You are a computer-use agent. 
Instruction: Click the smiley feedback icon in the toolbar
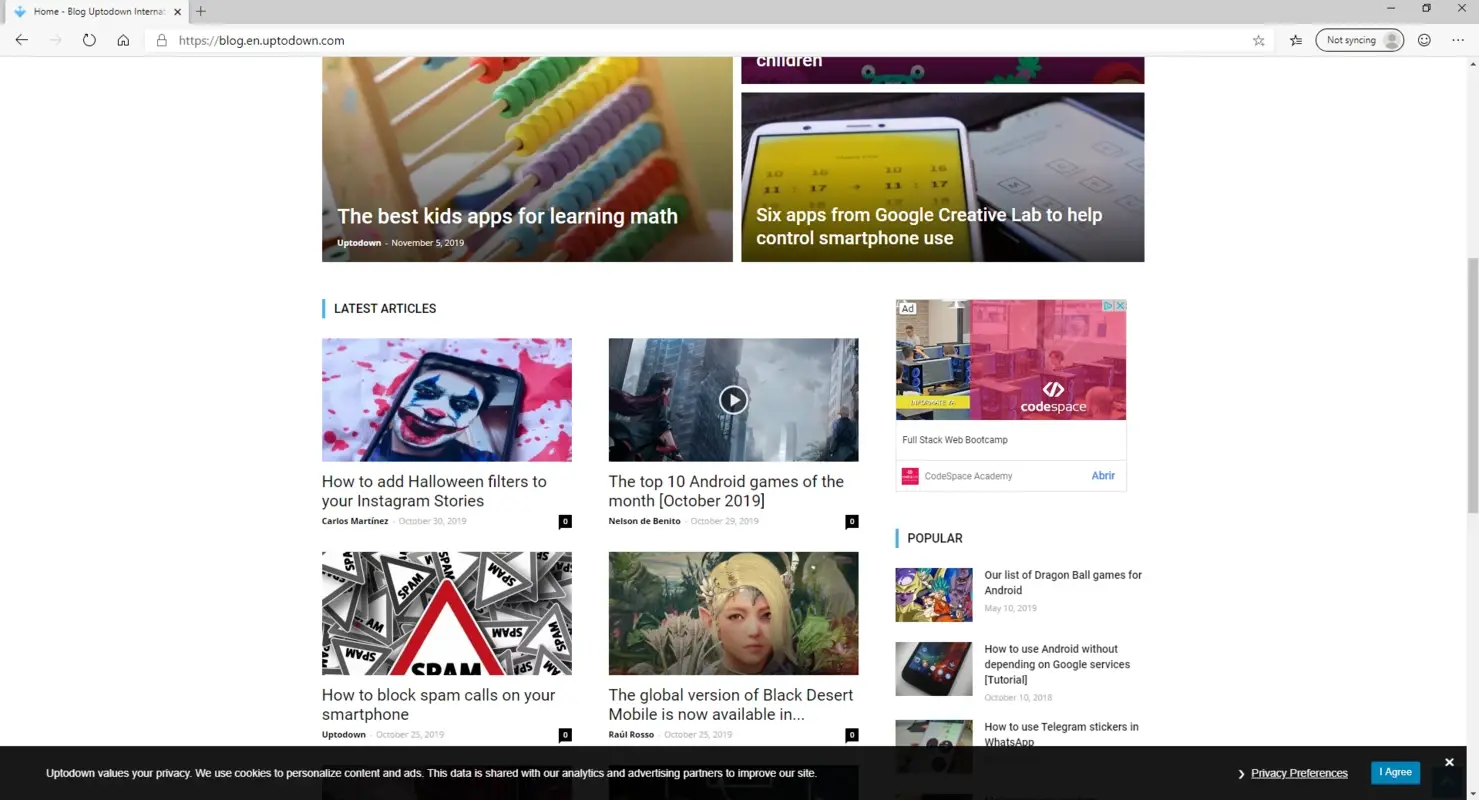(x=1423, y=40)
